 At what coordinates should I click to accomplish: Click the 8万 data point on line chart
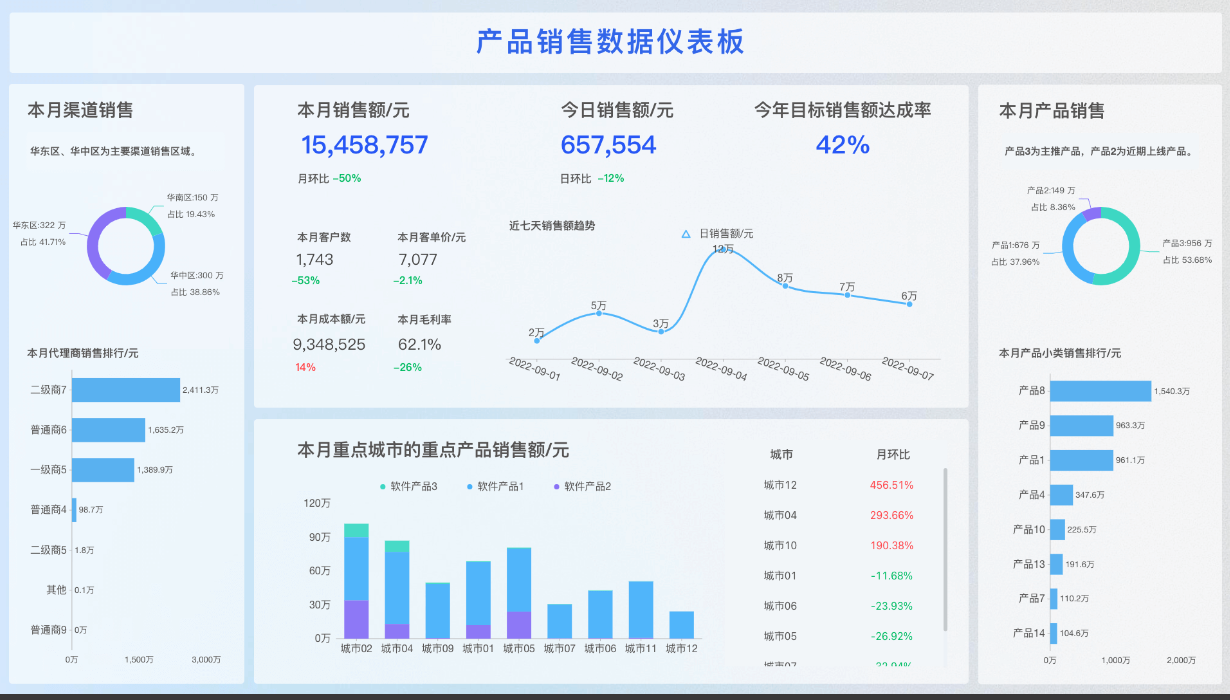pyautogui.click(x=785, y=286)
